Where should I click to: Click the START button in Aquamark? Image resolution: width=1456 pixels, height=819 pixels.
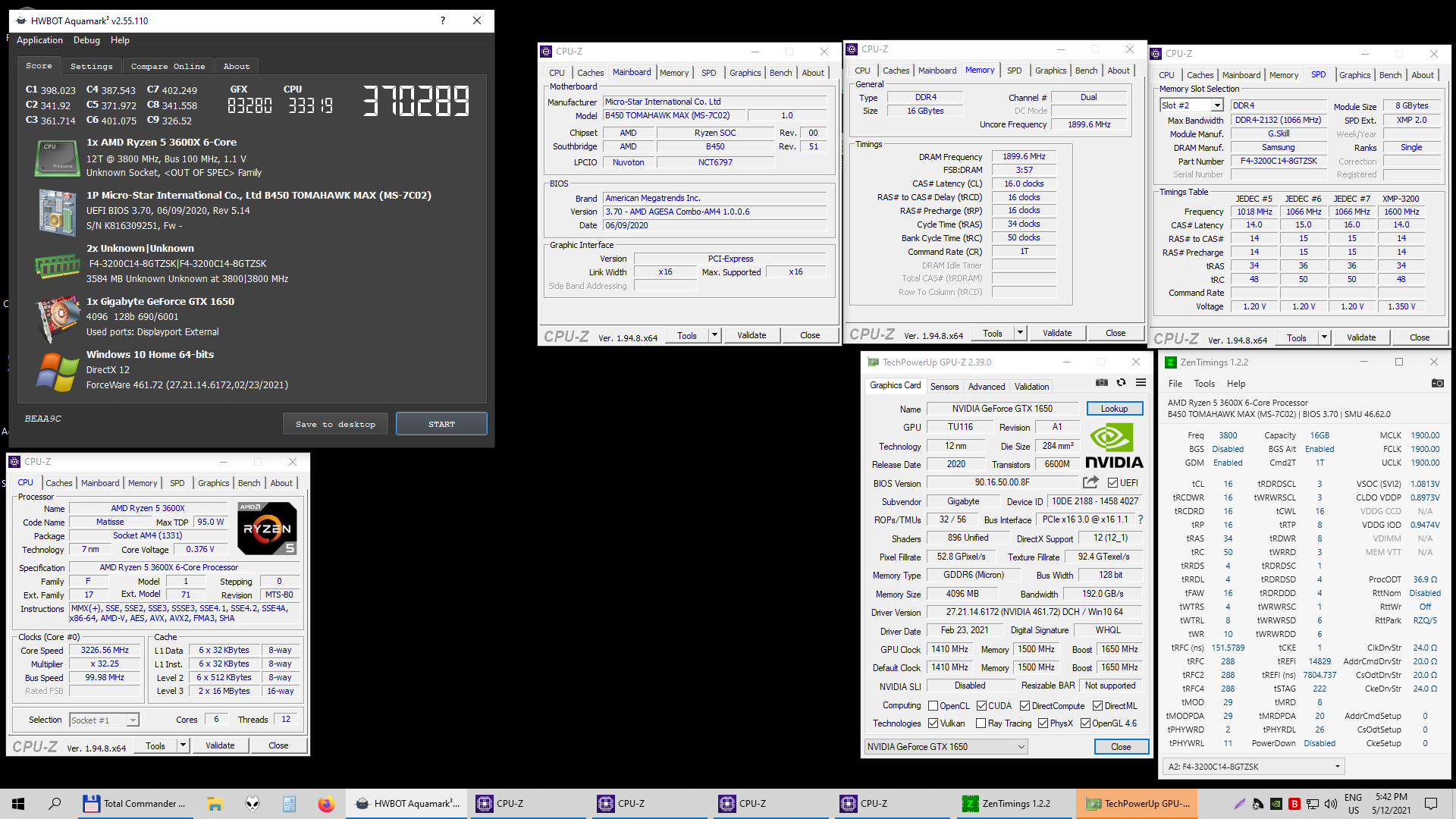pyautogui.click(x=441, y=424)
